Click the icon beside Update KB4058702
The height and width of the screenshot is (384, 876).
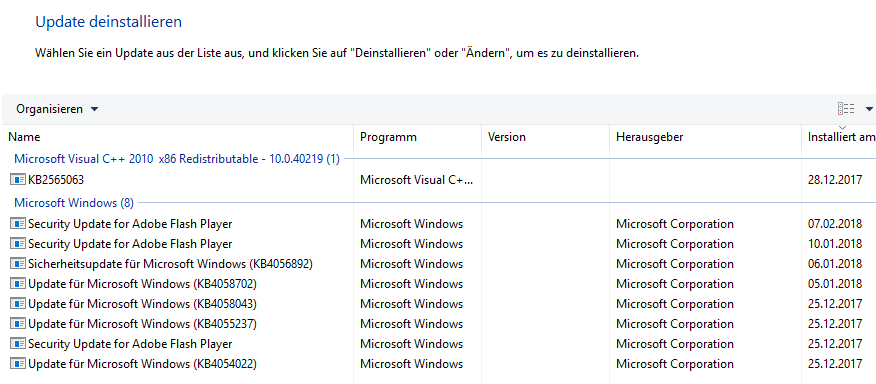(18, 284)
